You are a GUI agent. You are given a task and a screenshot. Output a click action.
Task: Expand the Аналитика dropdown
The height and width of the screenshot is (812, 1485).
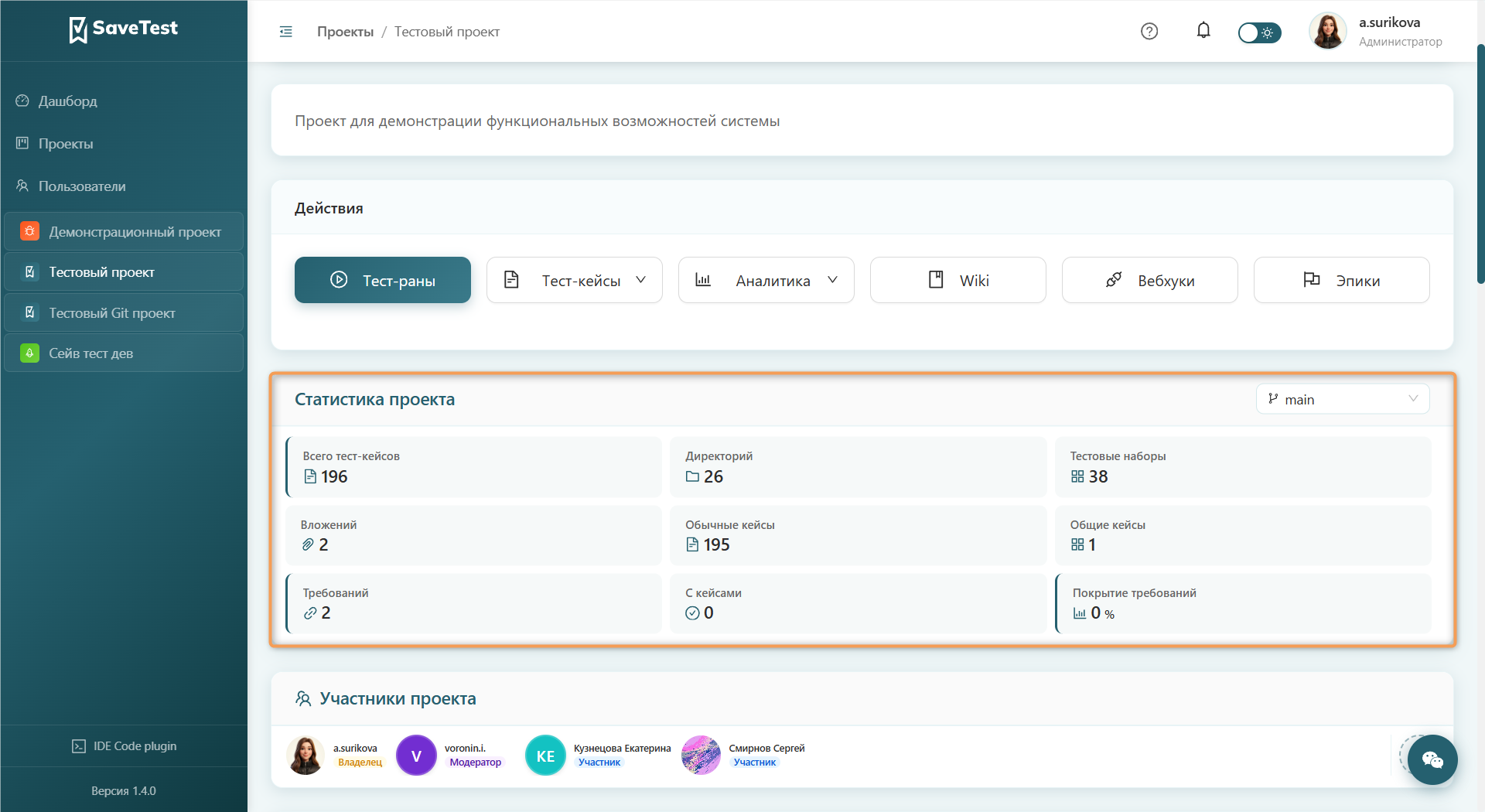(x=766, y=280)
